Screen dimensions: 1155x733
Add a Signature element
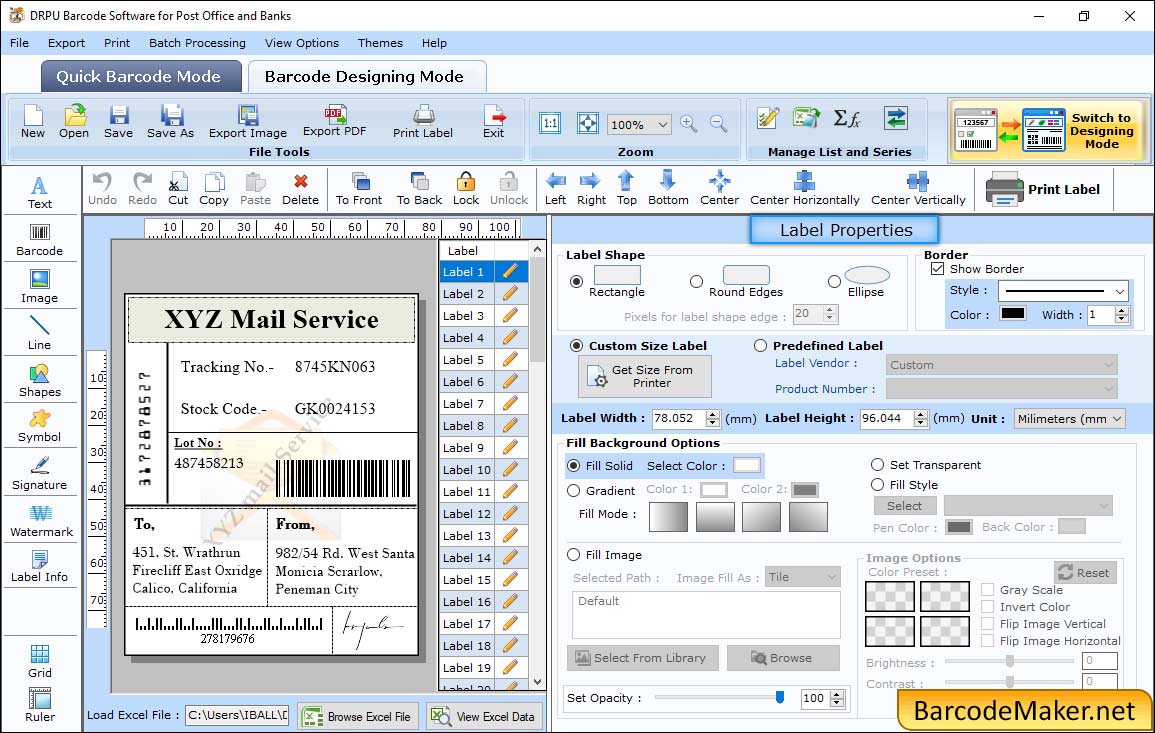click(40, 474)
